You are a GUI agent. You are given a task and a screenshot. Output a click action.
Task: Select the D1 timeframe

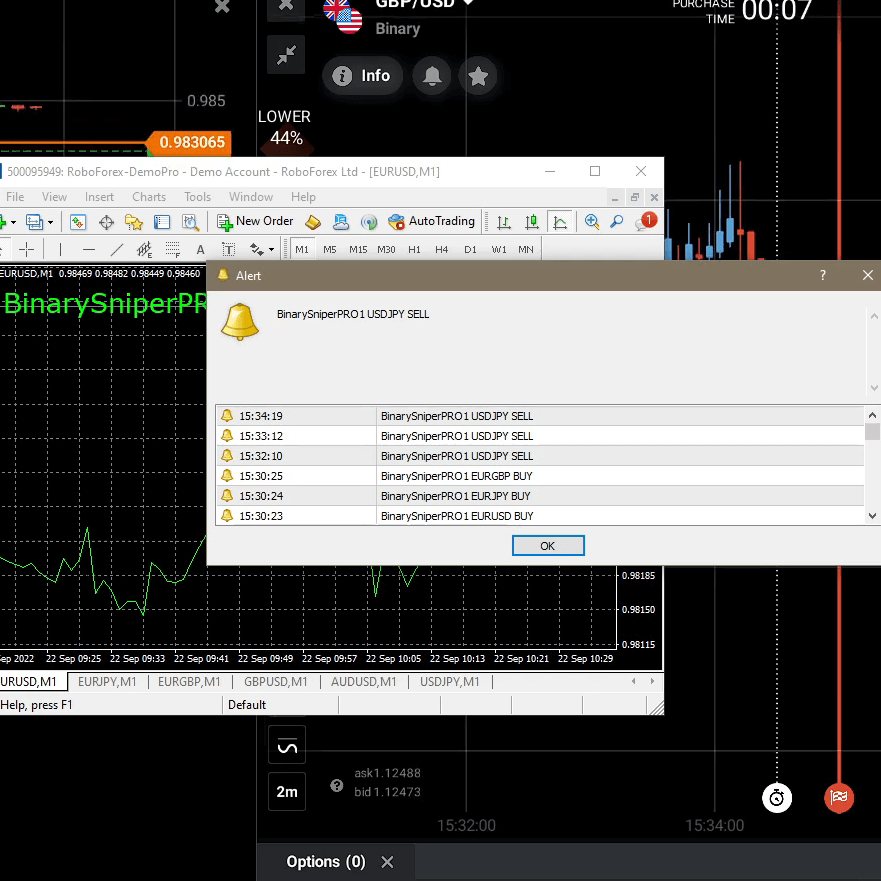(x=470, y=249)
